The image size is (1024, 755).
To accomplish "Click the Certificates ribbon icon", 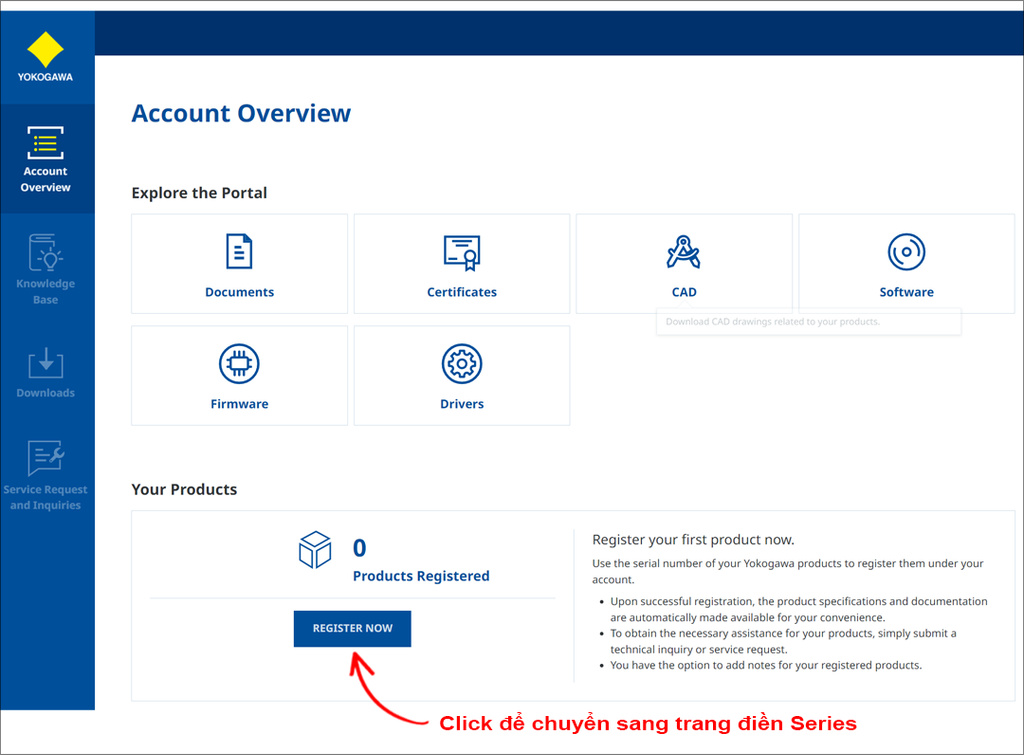I will pyautogui.click(x=461, y=251).
